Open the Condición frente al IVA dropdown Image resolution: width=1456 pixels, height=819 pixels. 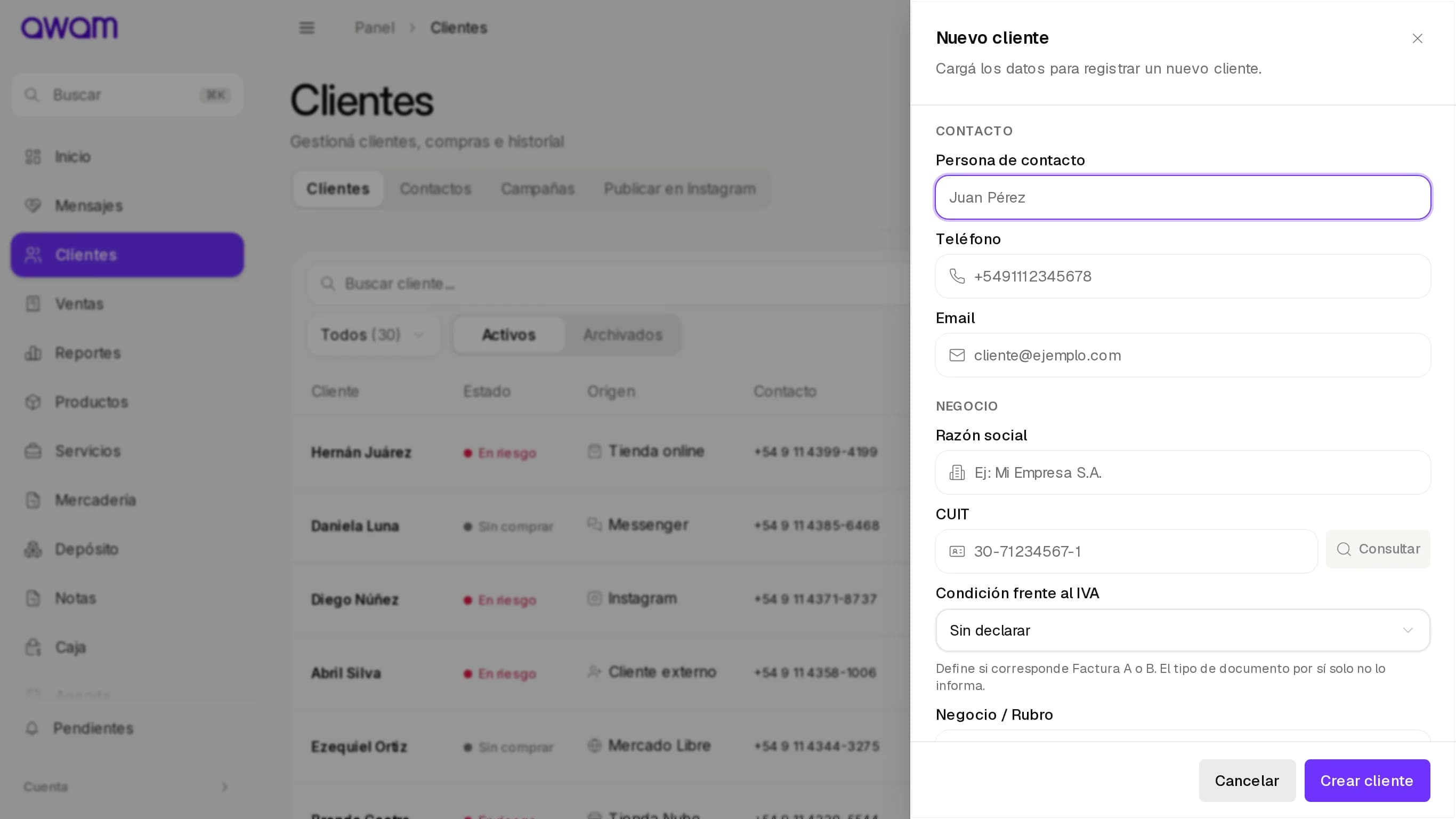tap(1183, 630)
